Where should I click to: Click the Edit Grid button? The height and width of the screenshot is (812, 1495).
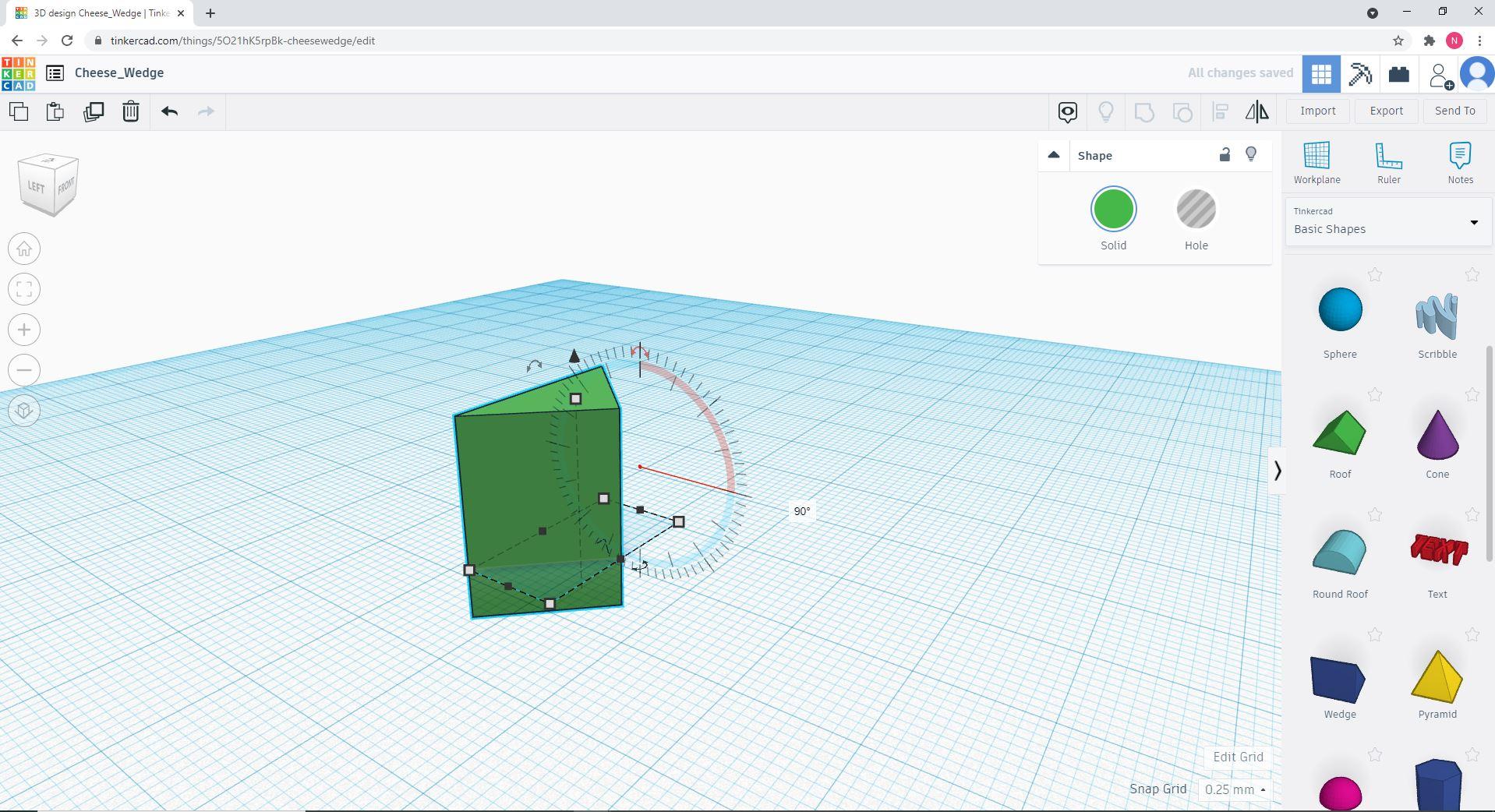(x=1238, y=757)
